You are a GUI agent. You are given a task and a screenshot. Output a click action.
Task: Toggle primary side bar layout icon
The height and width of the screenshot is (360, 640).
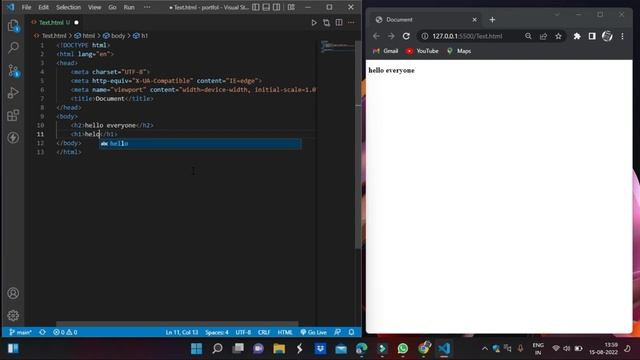pos(256,7)
